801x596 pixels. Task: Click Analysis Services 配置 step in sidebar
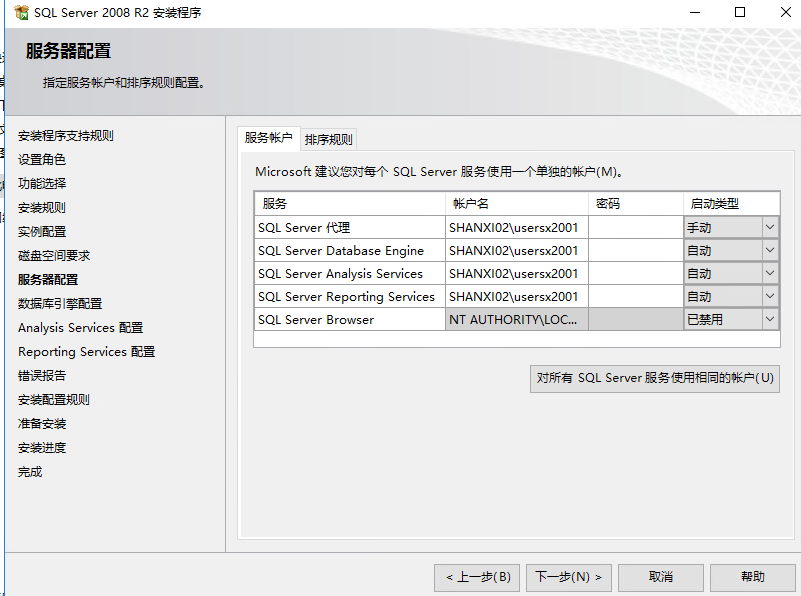pyautogui.click(x=81, y=328)
